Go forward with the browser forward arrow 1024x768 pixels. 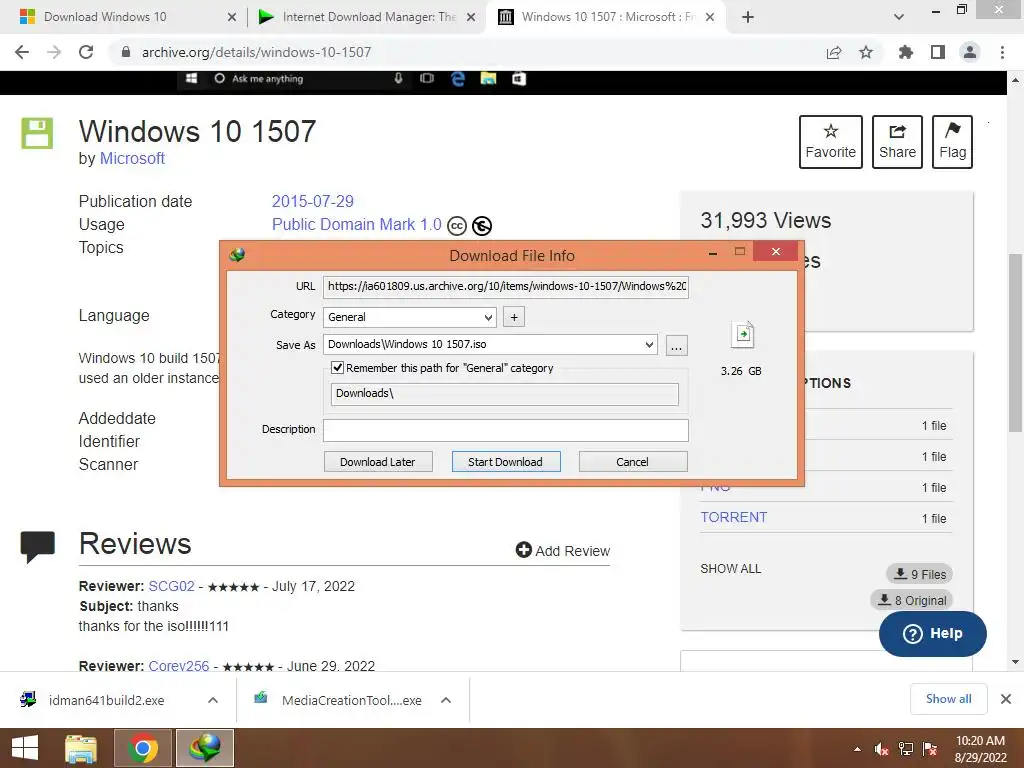pos(54,52)
